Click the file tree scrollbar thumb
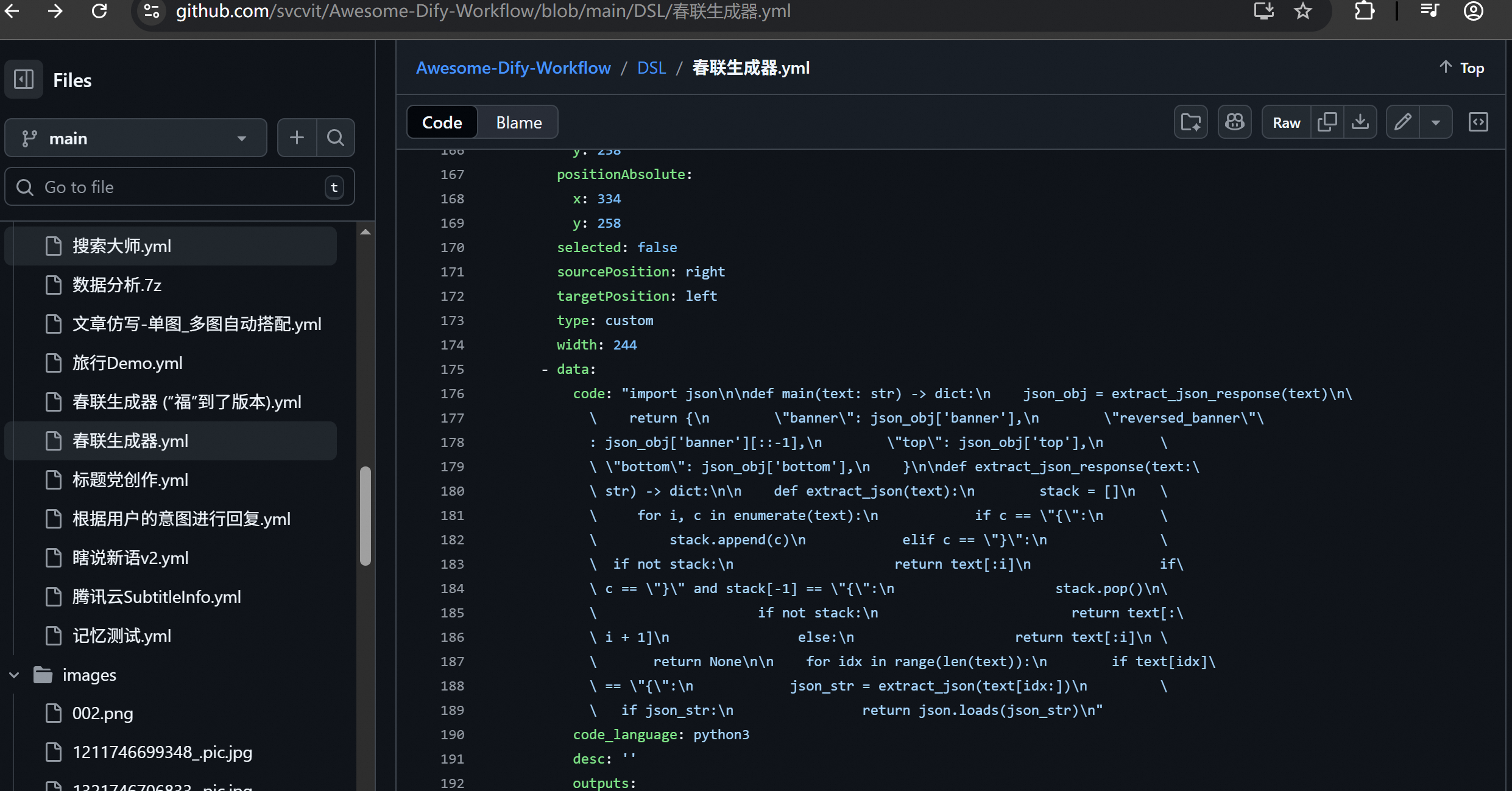 [x=366, y=515]
